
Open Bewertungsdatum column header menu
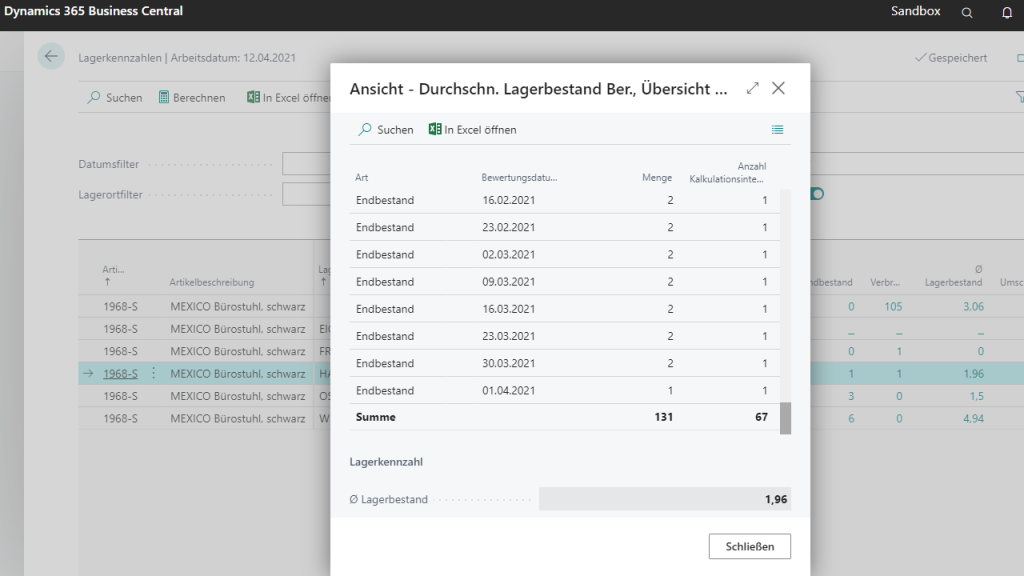[x=519, y=178]
